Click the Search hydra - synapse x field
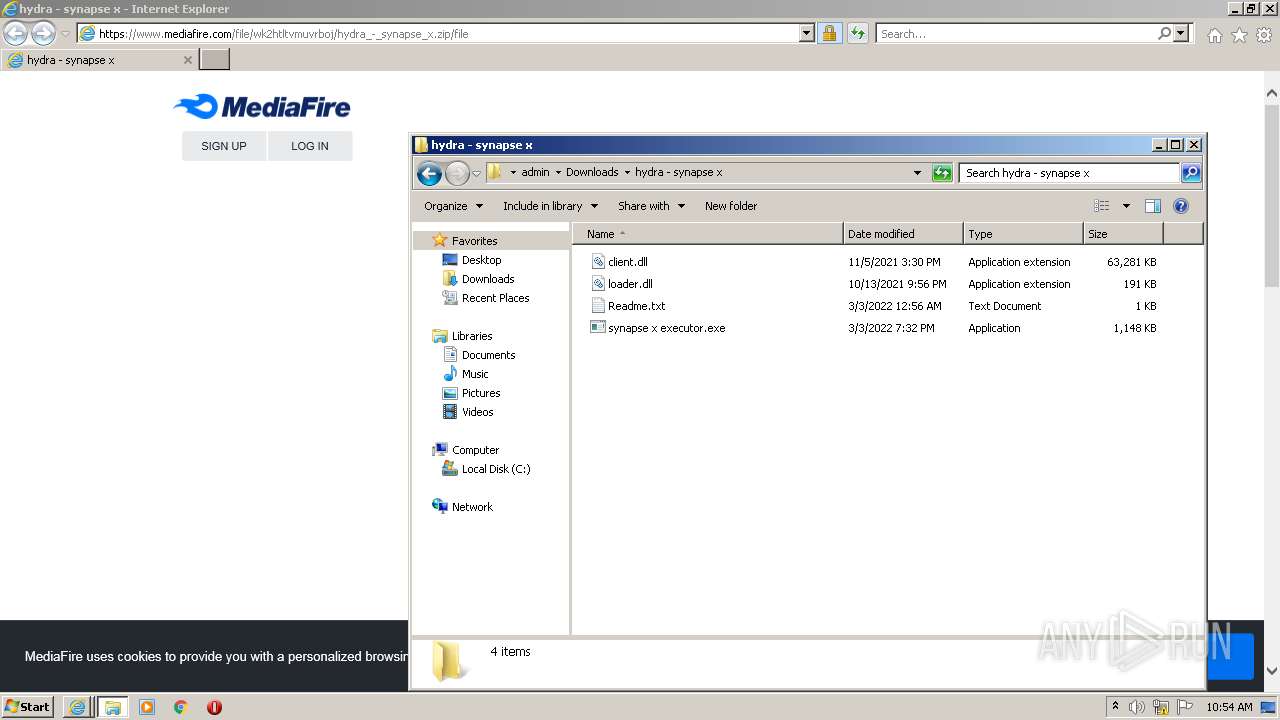 [1069, 173]
